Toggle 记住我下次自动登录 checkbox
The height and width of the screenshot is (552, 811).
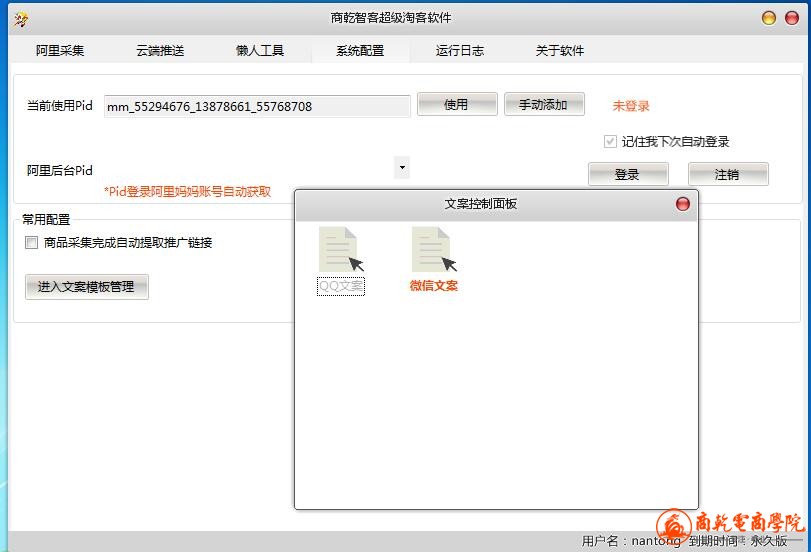(x=610, y=142)
